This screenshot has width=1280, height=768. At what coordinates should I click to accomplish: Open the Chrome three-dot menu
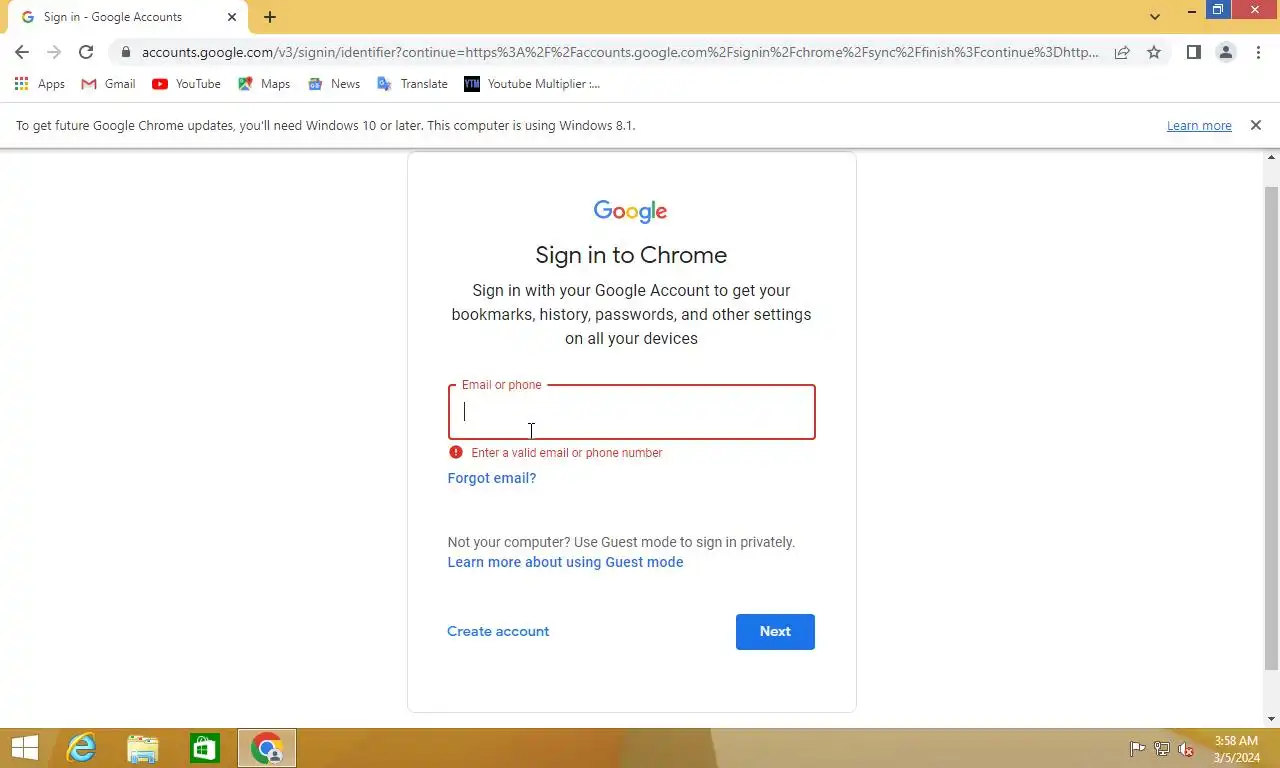click(x=1258, y=52)
